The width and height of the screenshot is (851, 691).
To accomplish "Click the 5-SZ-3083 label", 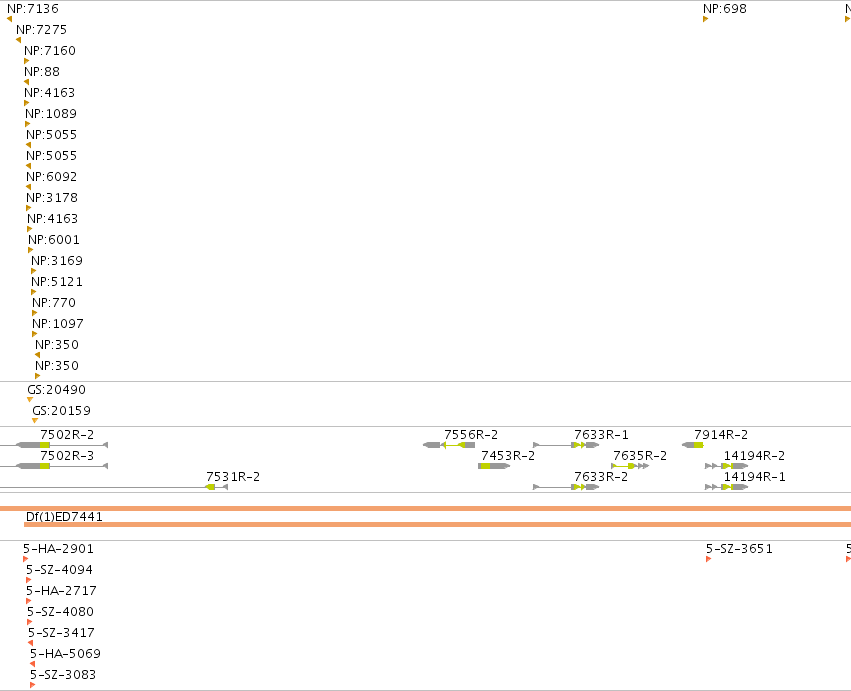I will [x=63, y=675].
